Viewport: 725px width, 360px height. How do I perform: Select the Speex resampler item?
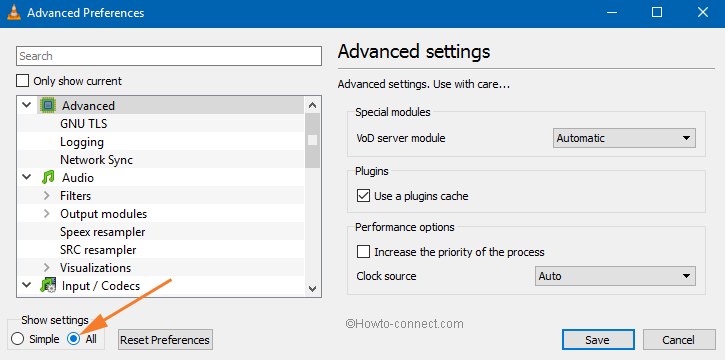click(103, 232)
